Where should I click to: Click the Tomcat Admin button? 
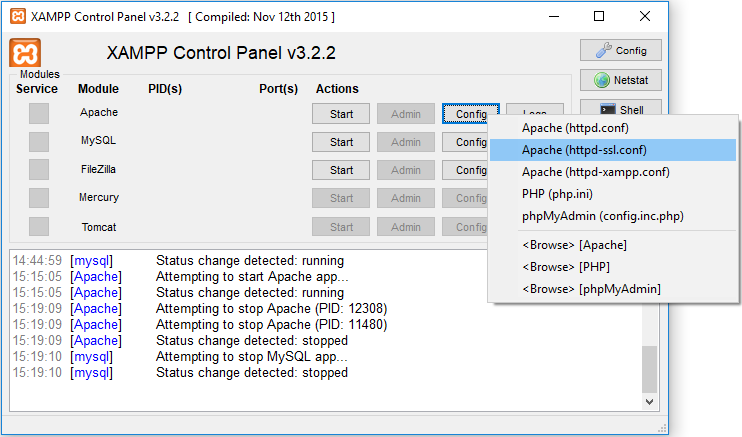pyautogui.click(x=406, y=226)
